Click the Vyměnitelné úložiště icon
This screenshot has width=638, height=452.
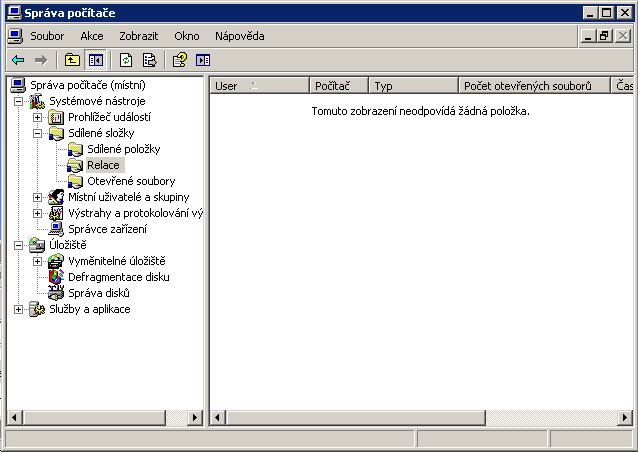[56, 261]
